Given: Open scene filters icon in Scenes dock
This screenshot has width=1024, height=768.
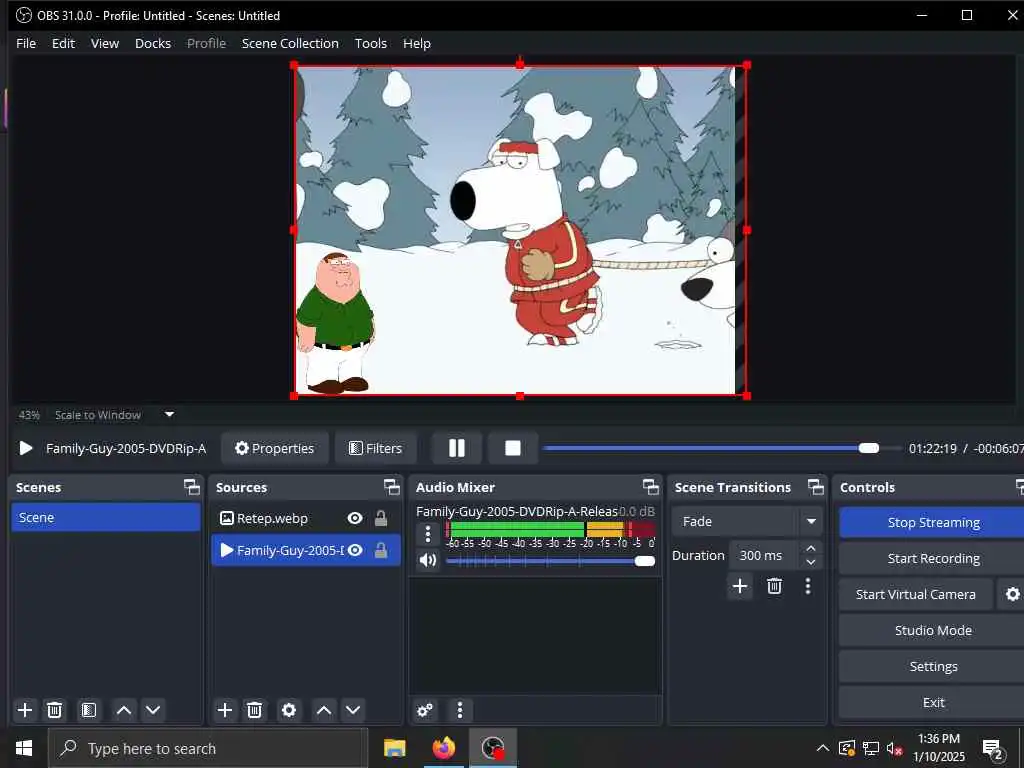Looking at the screenshot, I should [89, 710].
